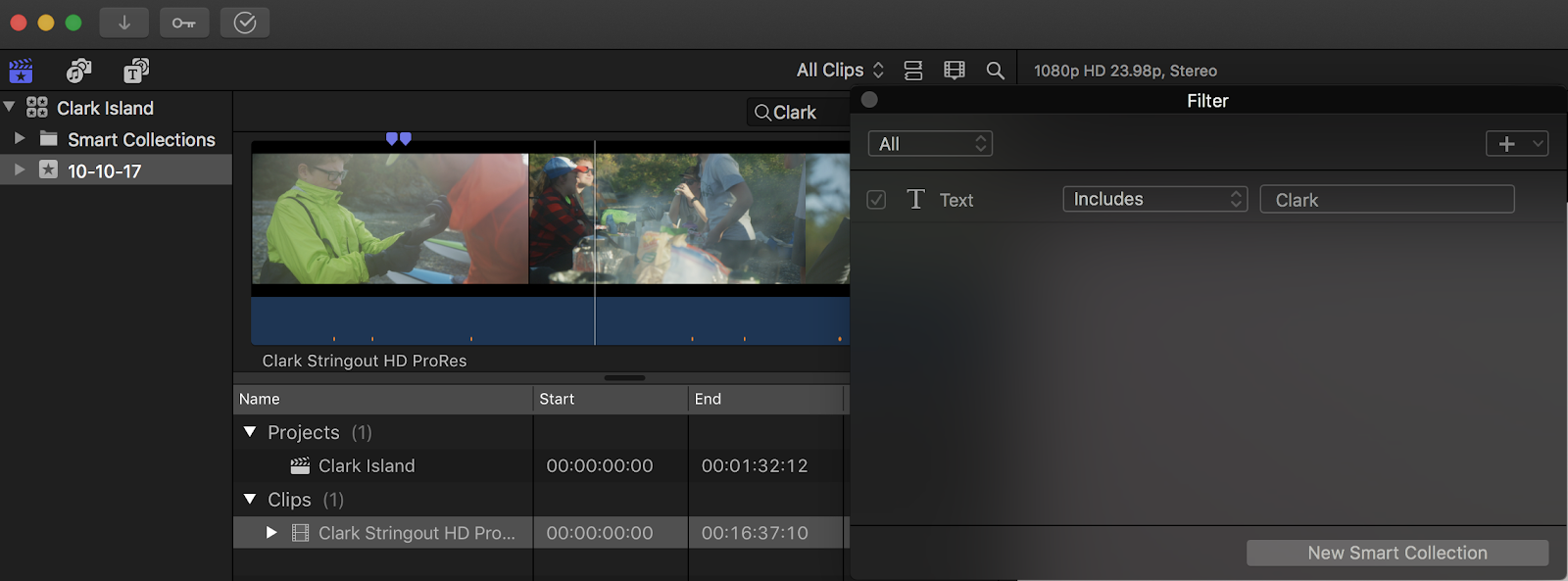Screen dimensions: 1568x581
Task: Click the New Smart Collection button
Action: [x=1396, y=553]
